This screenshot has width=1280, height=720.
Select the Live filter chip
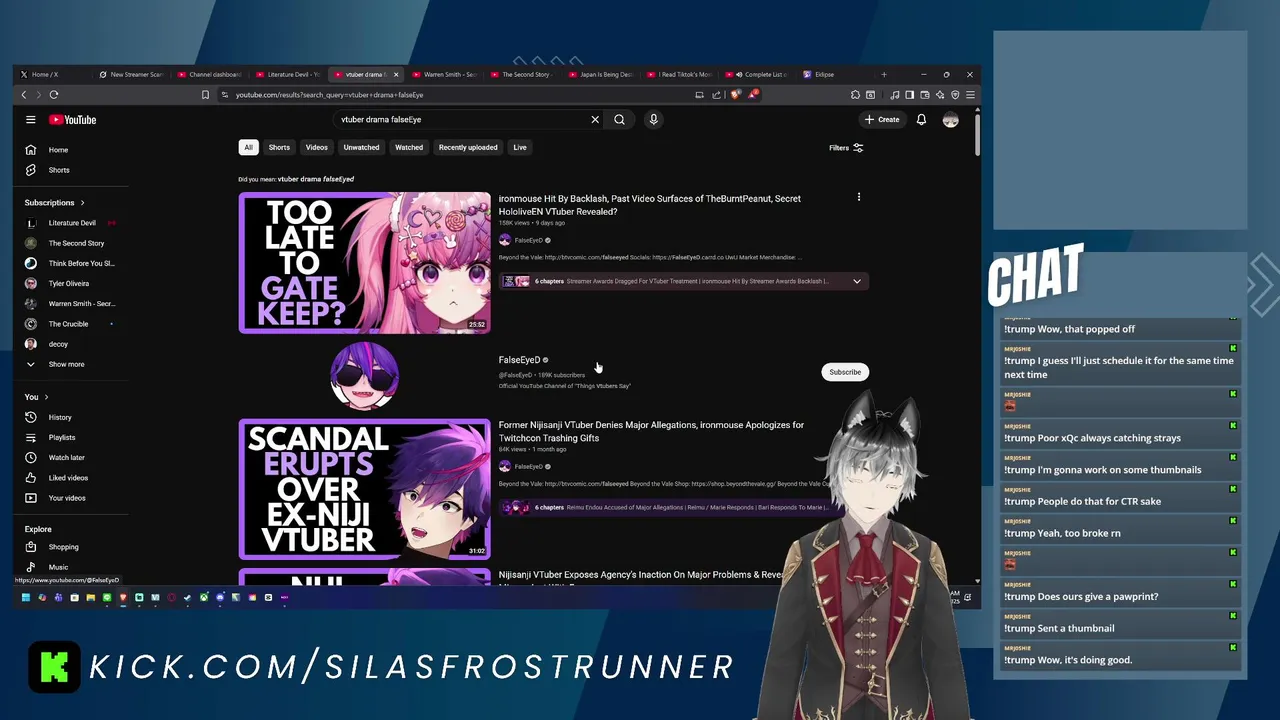[x=520, y=147]
